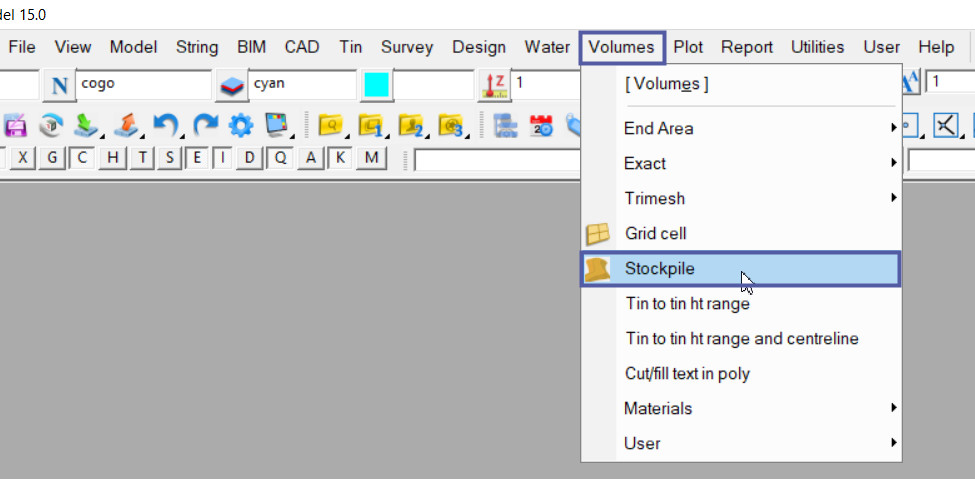Click the blue redo arrow icon

[205, 126]
